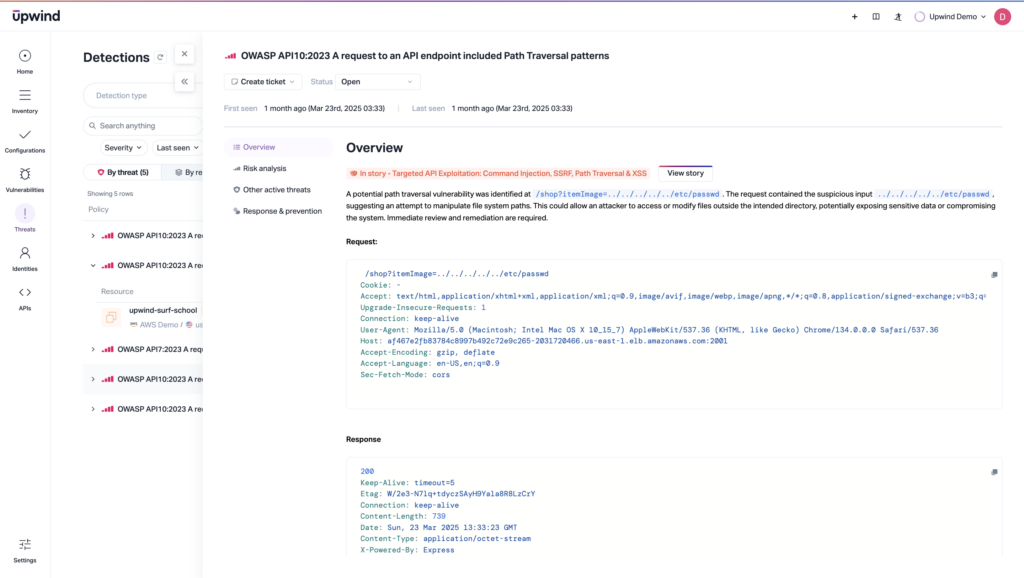Click the Etag line in response
The image size is (1024, 578).
tap(447, 494)
